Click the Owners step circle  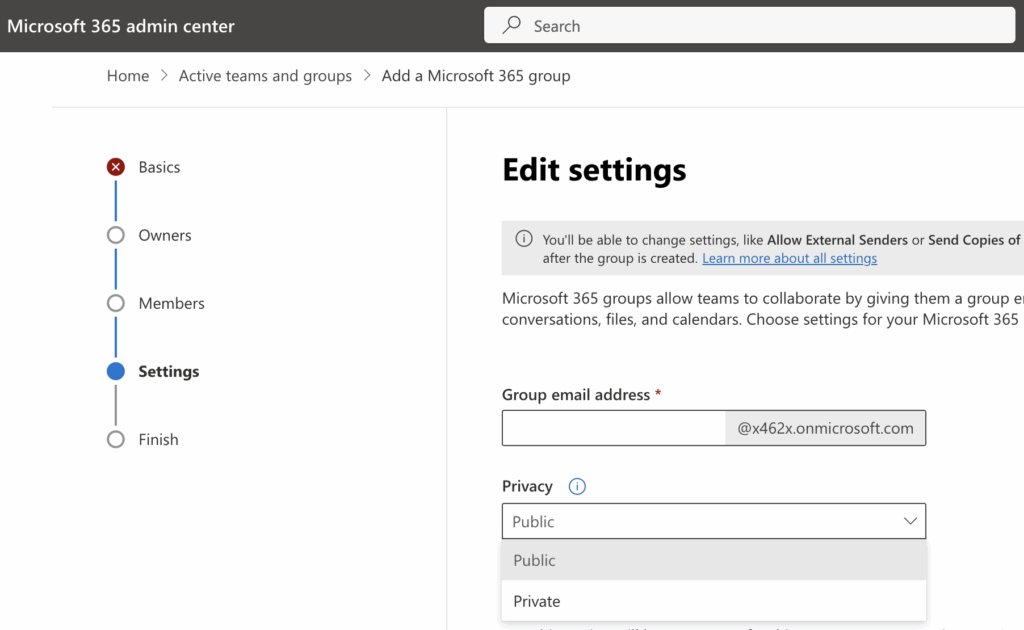[x=117, y=235]
